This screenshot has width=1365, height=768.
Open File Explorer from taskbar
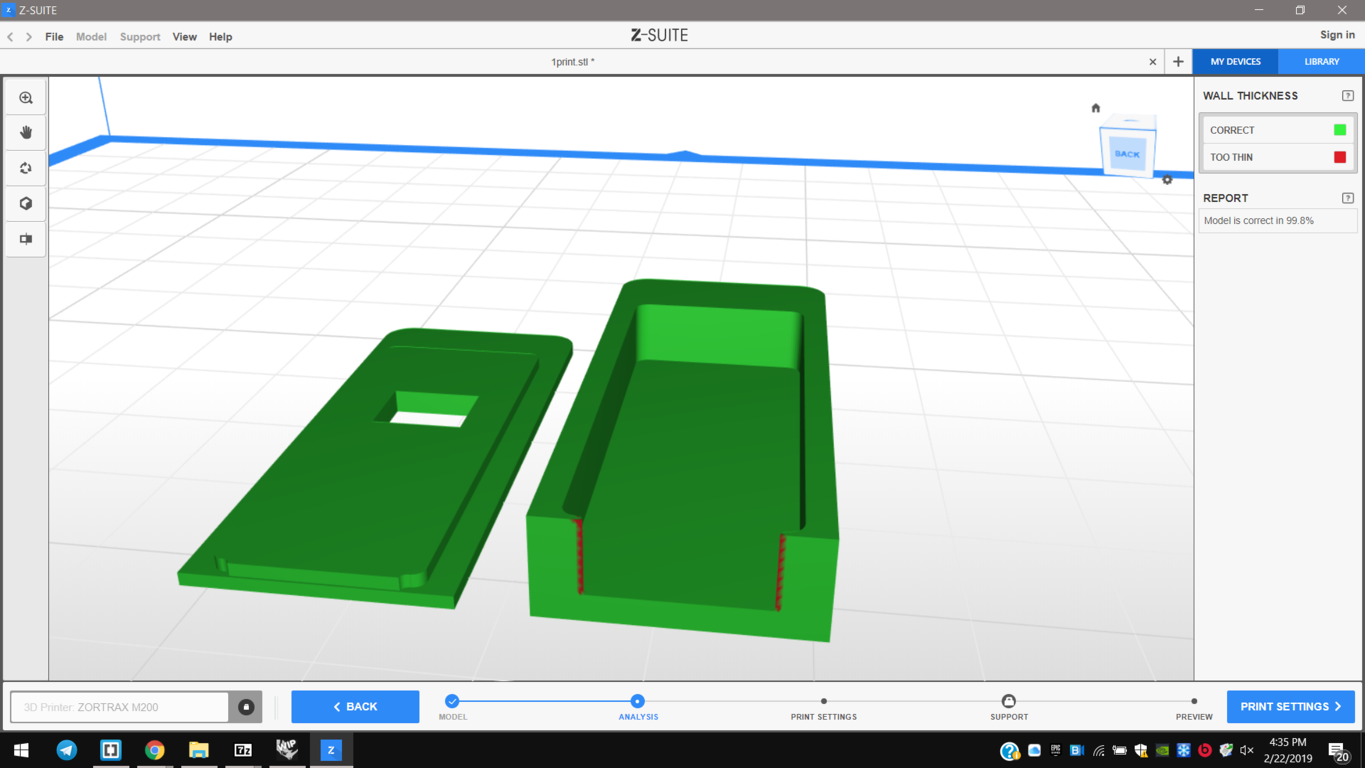(x=199, y=750)
